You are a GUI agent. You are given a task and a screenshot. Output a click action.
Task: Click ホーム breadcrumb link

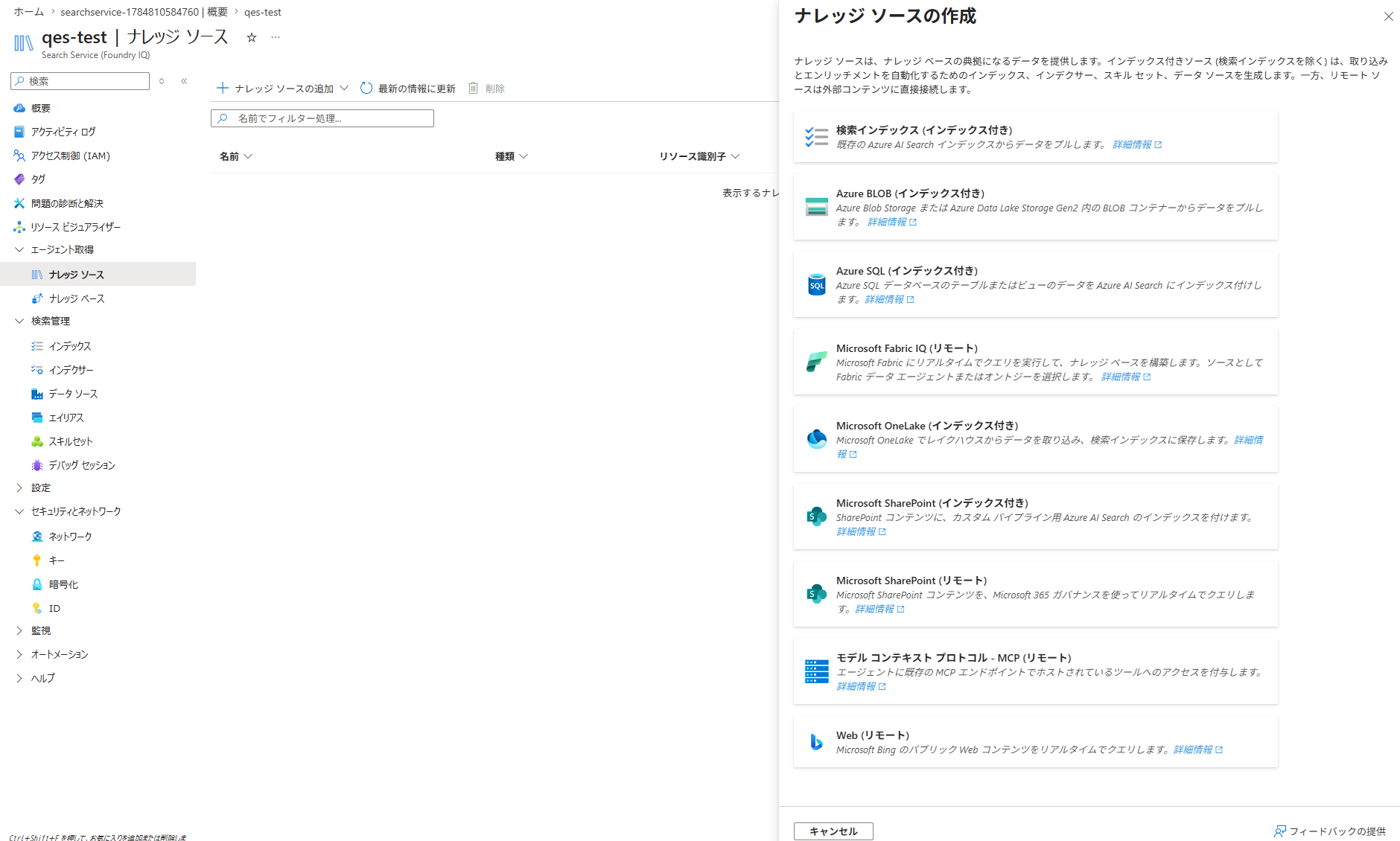click(28, 12)
